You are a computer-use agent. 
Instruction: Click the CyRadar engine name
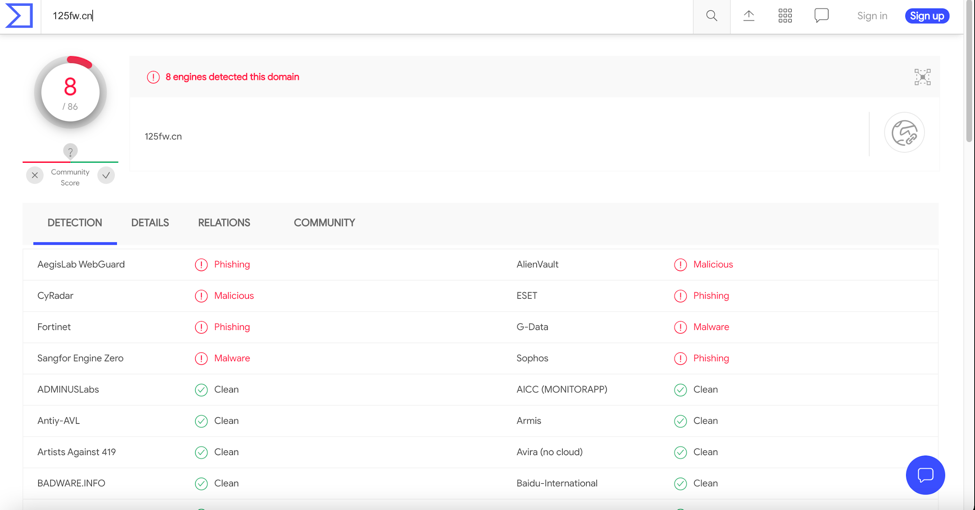pyautogui.click(x=55, y=295)
